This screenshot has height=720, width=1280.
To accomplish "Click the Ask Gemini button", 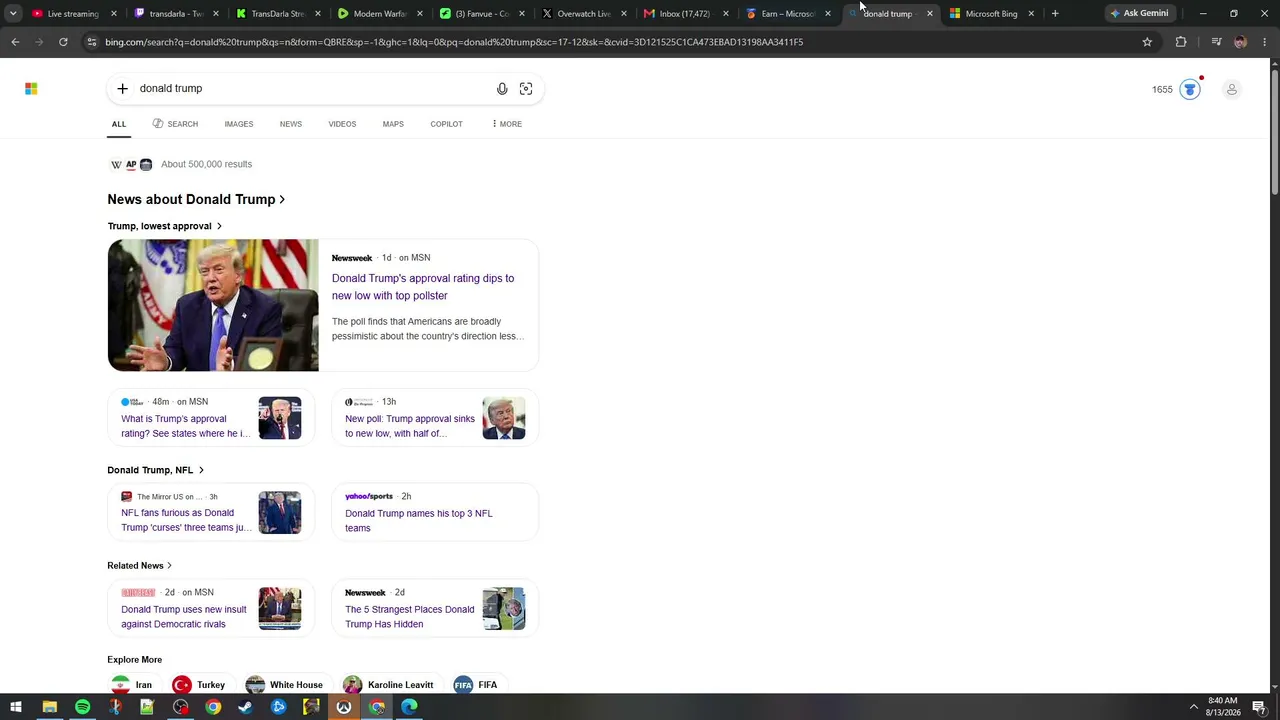I will pyautogui.click(x=1138, y=13).
